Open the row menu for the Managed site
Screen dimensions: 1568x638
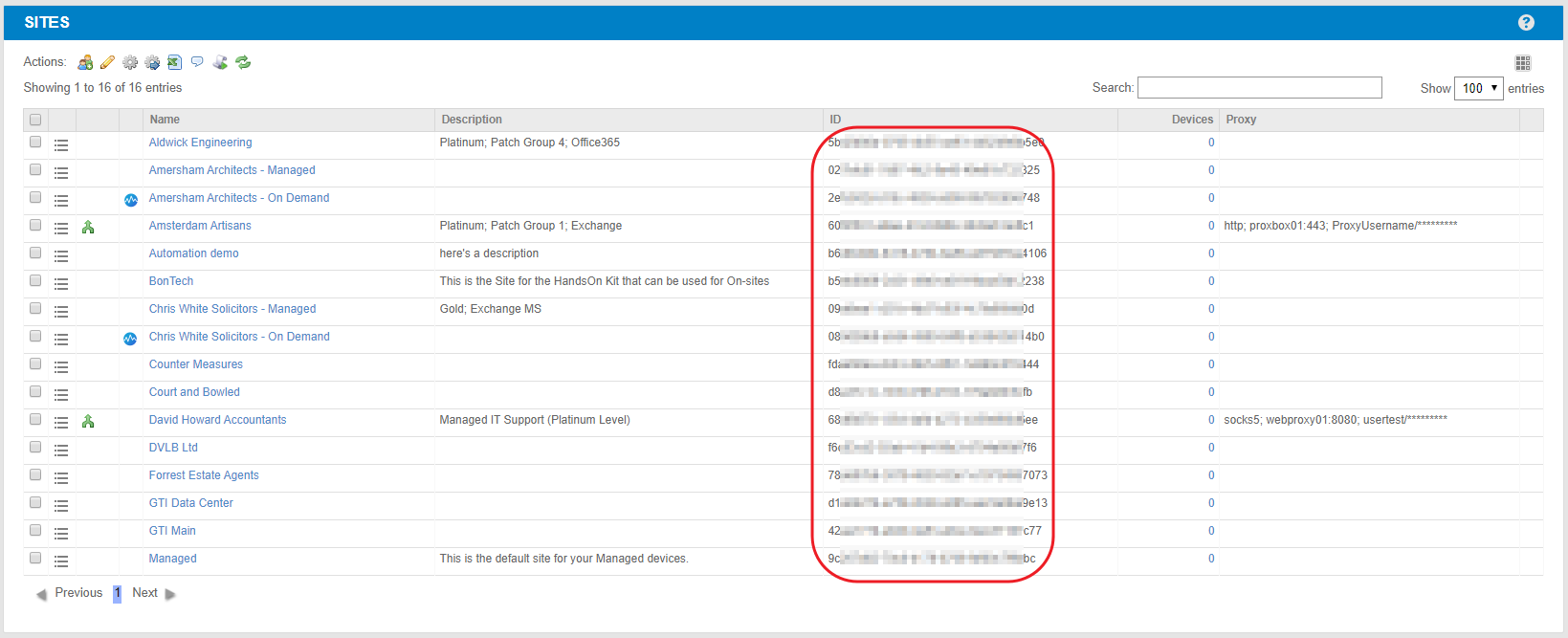61,561
